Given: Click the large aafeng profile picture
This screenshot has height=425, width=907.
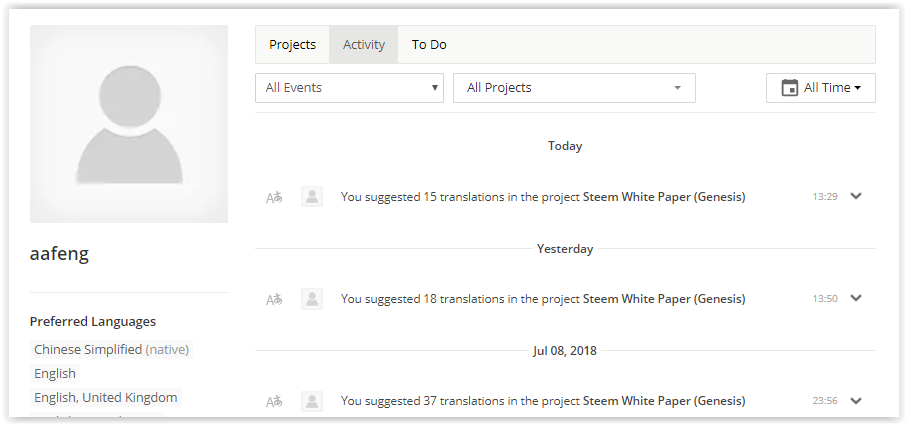Looking at the screenshot, I should coord(129,124).
